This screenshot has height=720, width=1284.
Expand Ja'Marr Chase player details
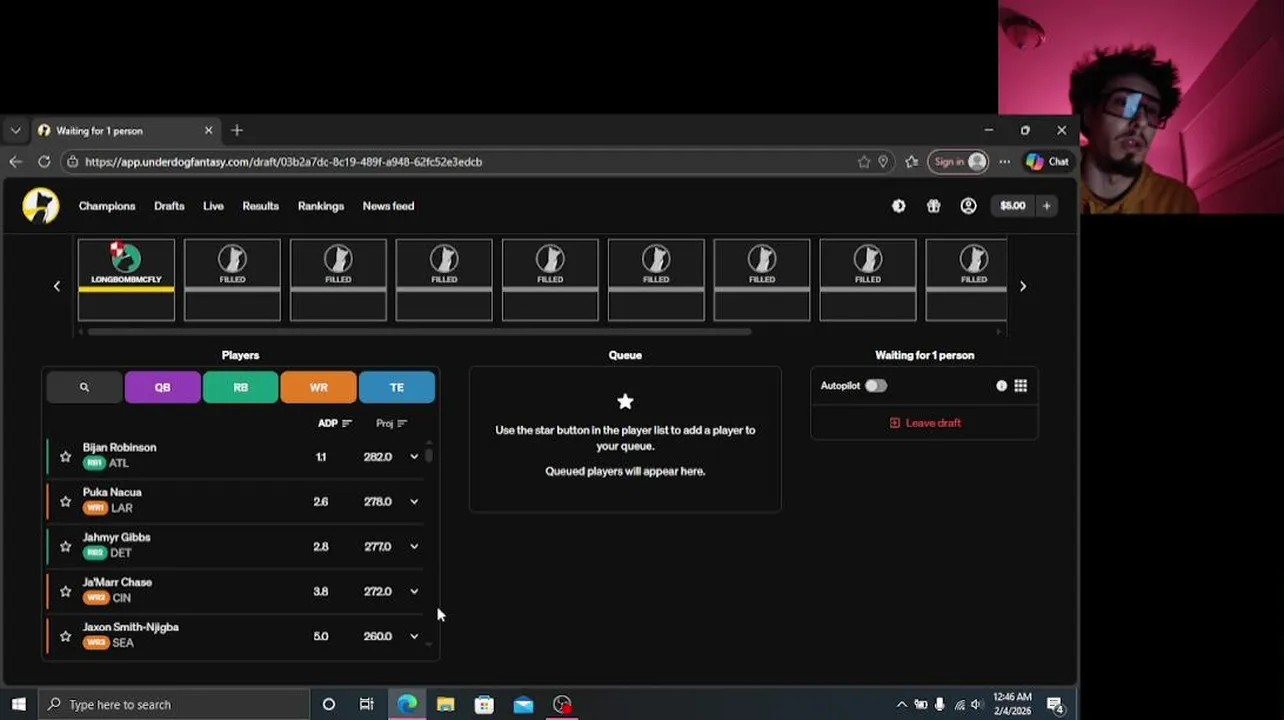pos(414,591)
